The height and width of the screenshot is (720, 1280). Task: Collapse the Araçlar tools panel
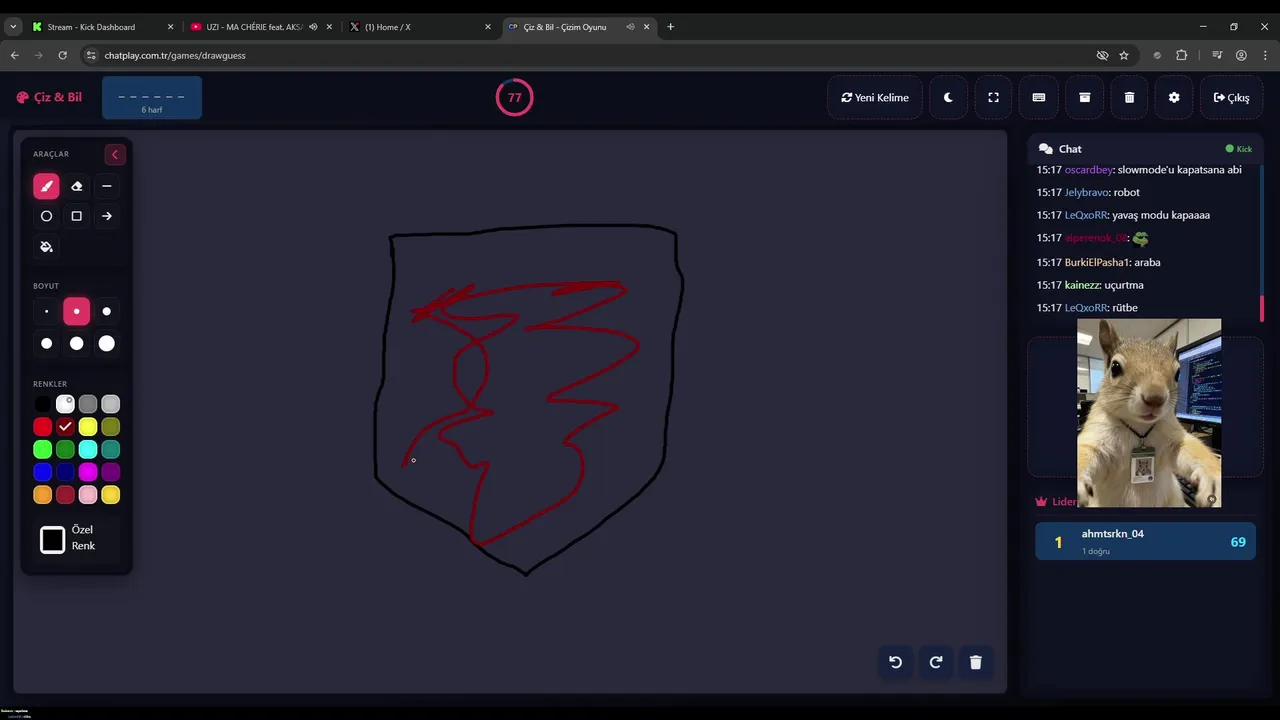114,154
